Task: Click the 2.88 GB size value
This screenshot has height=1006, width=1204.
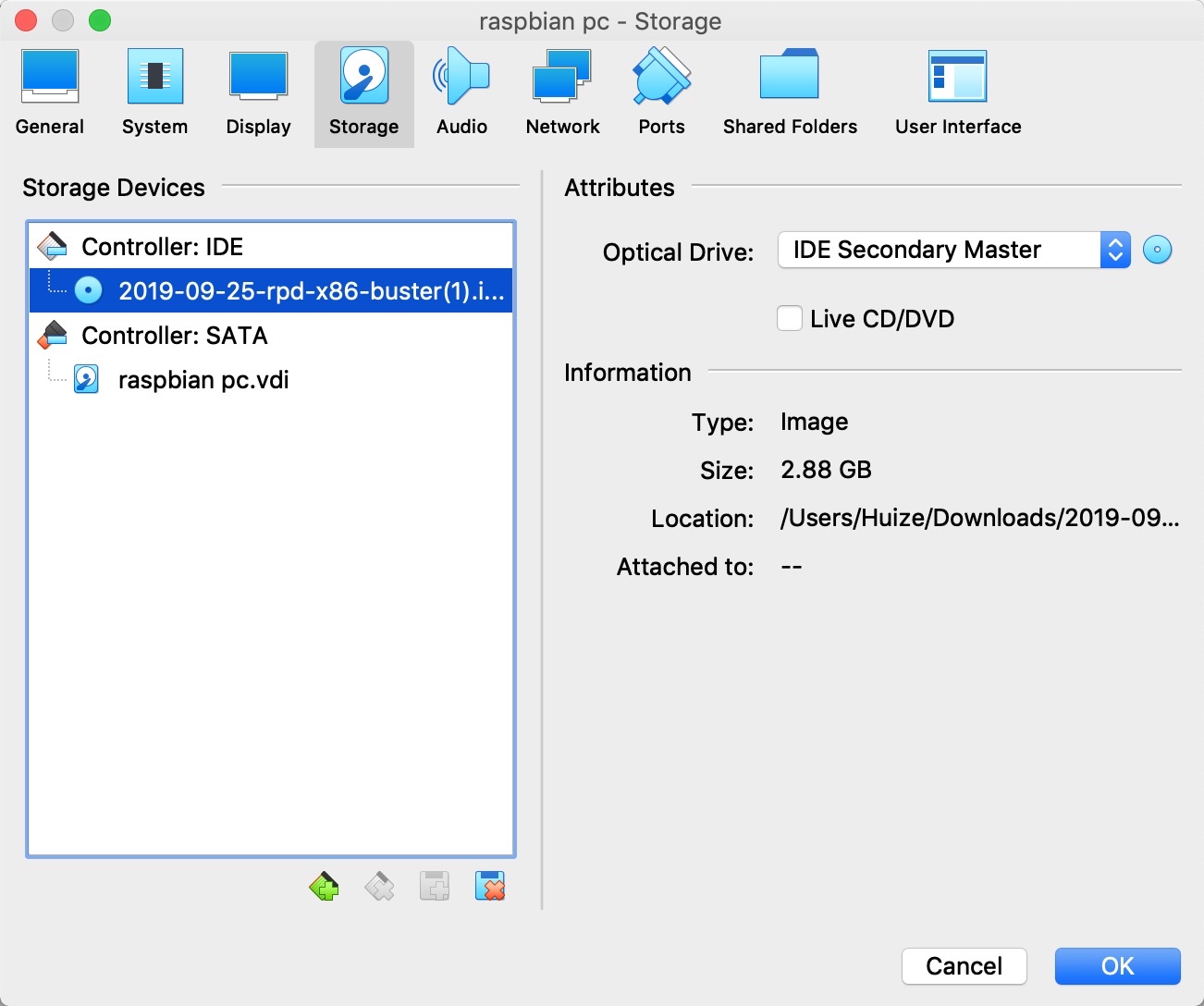Action: [826, 470]
